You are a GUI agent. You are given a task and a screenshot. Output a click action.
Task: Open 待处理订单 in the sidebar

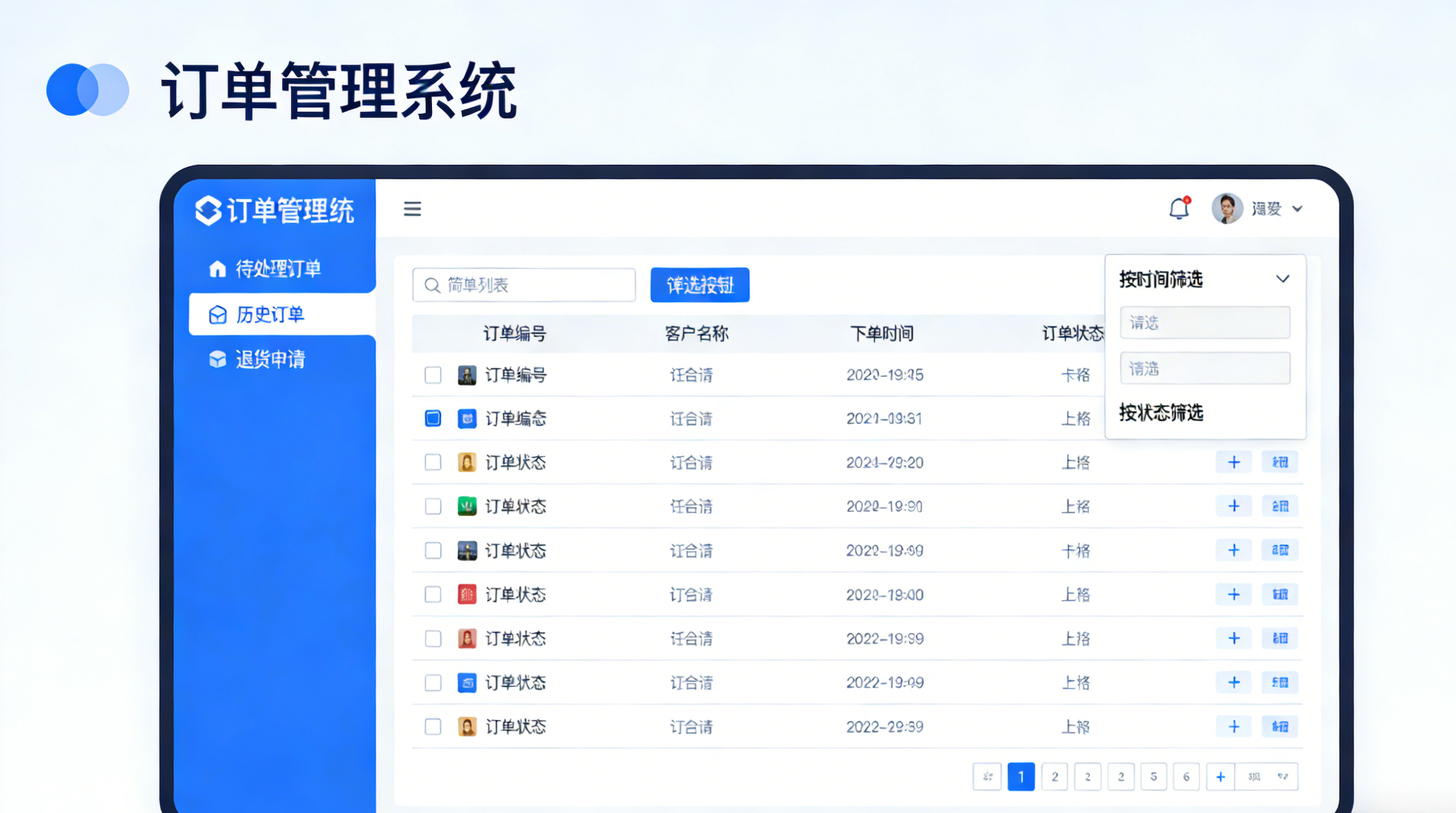point(278,269)
